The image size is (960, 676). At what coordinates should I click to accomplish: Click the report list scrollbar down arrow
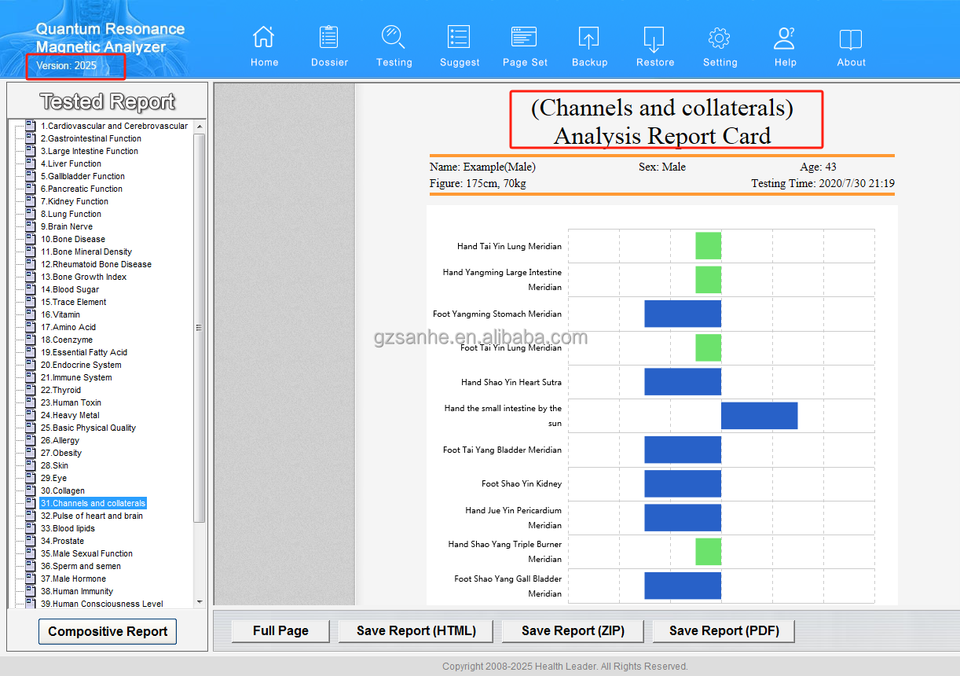click(x=200, y=602)
